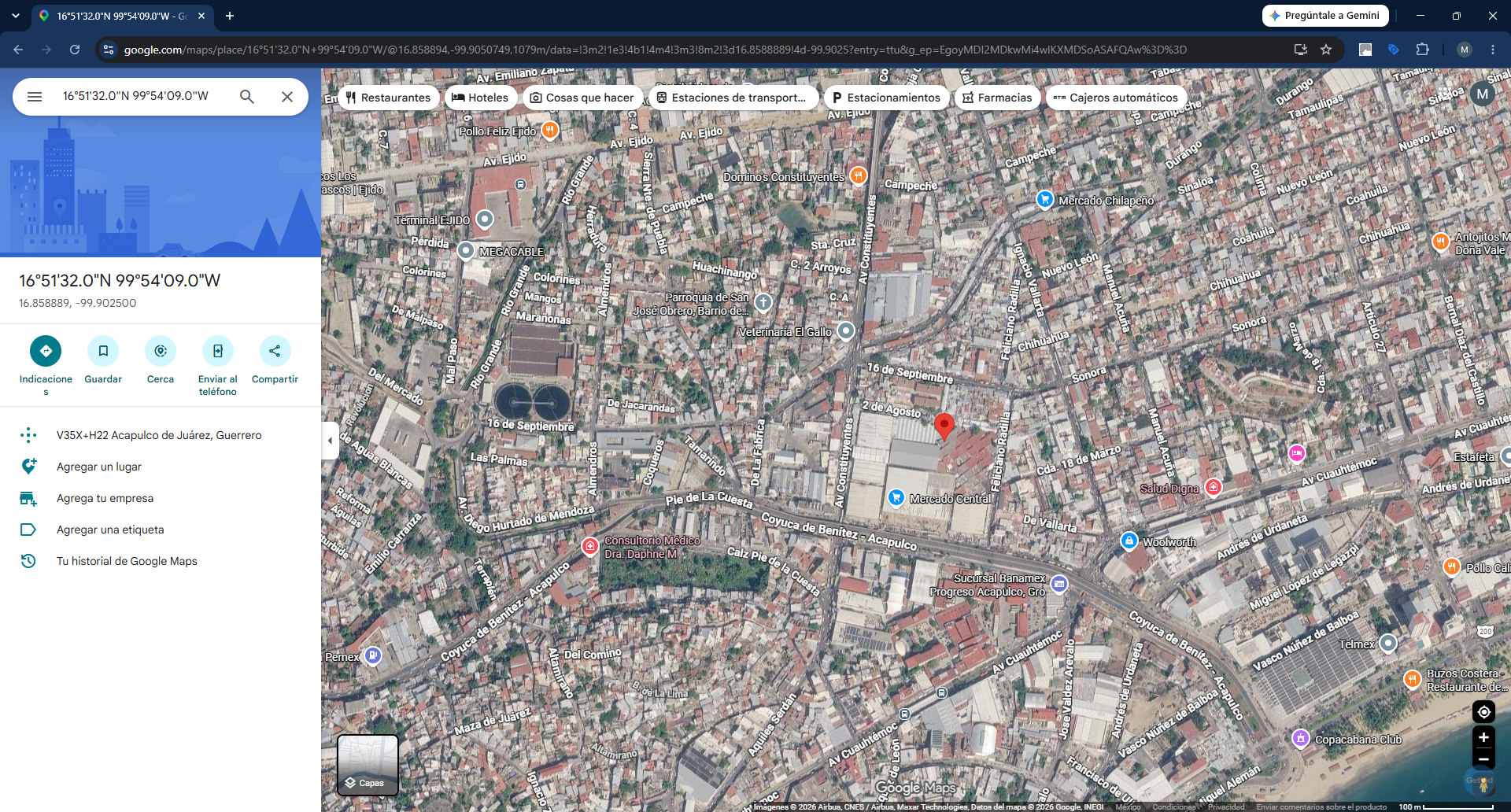This screenshot has width=1511, height=812.
Task: Click Pregúntale a Gemini button
Action: pos(1325,16)
